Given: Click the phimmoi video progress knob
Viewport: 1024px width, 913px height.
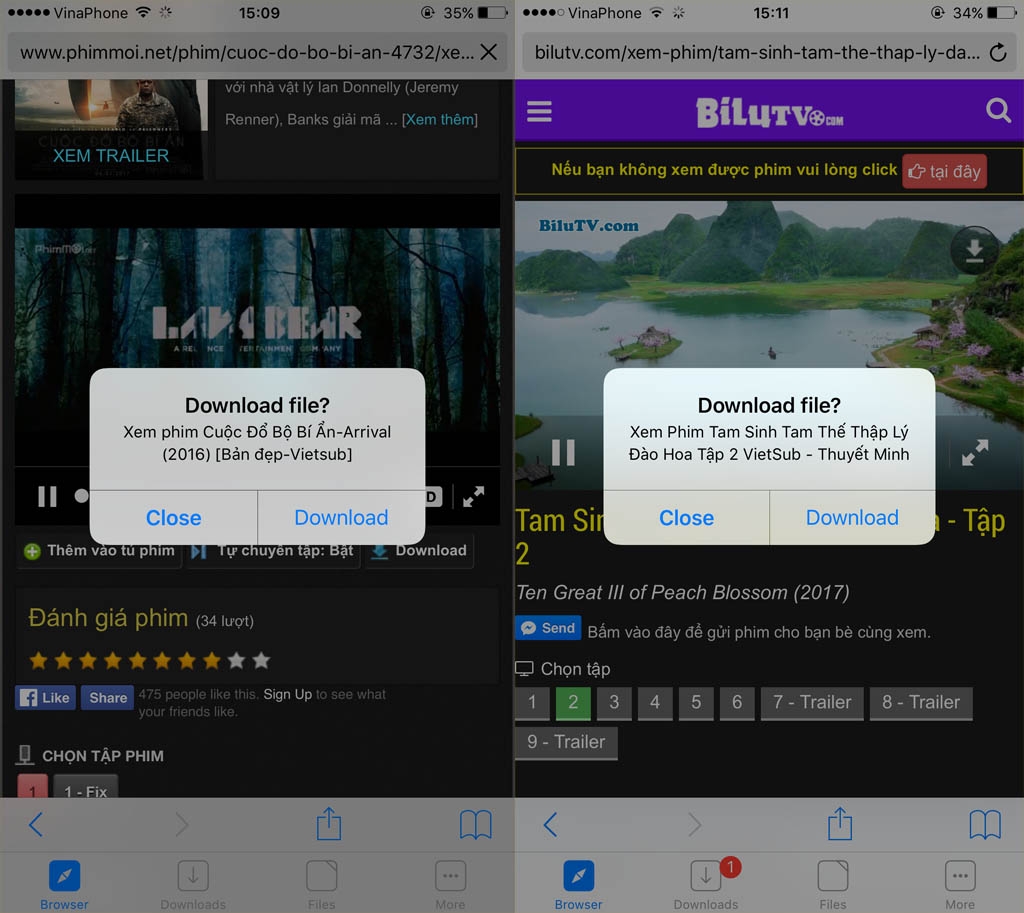Looking at the screenshot, I should point(81,496).
